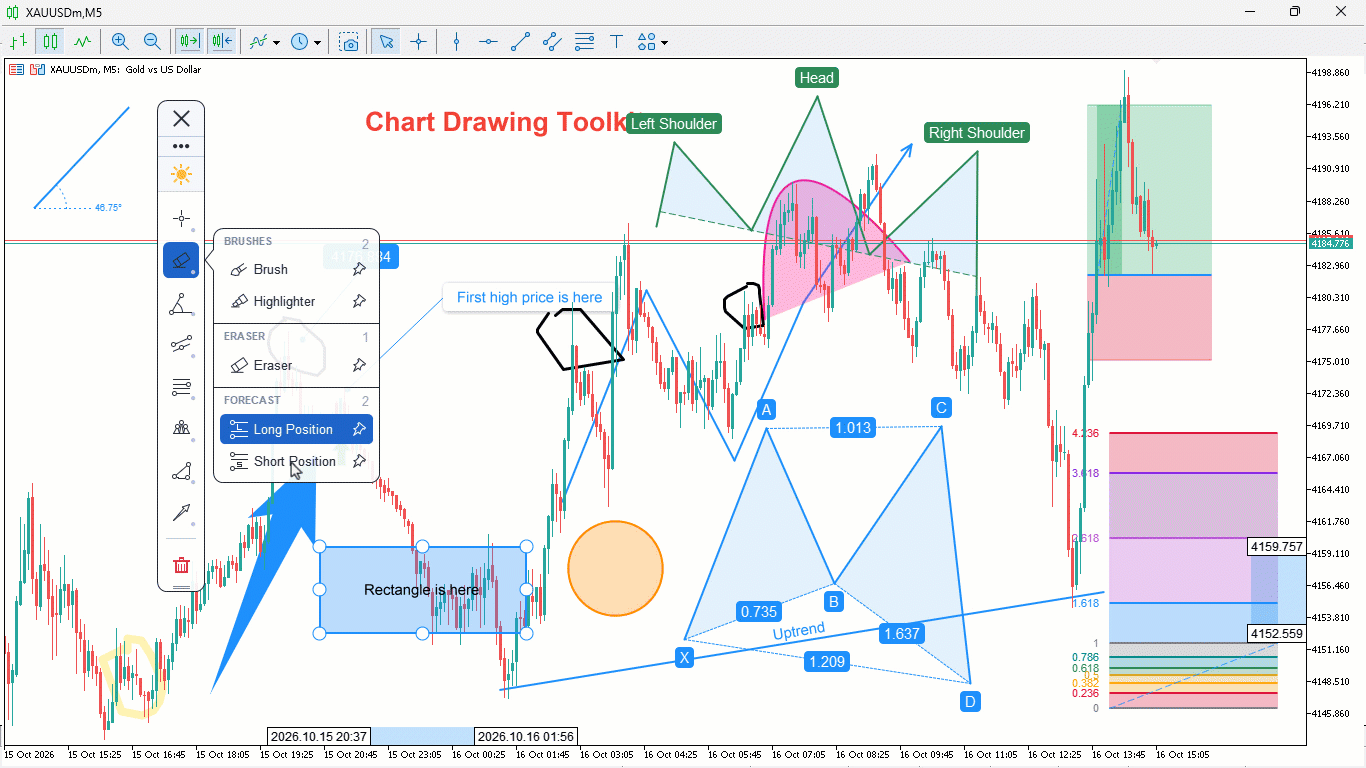Select the standard cursor arrow tool
The width and height of the screenshot is (1366, 768).
click(x=386, y=42)
